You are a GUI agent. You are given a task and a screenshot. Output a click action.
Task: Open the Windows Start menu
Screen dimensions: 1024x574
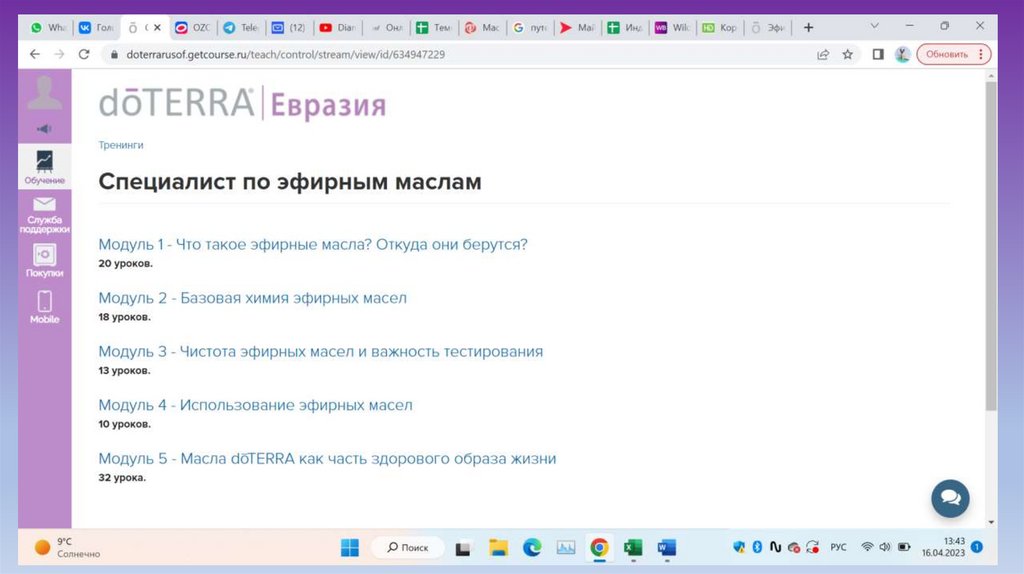pos(350,547)
